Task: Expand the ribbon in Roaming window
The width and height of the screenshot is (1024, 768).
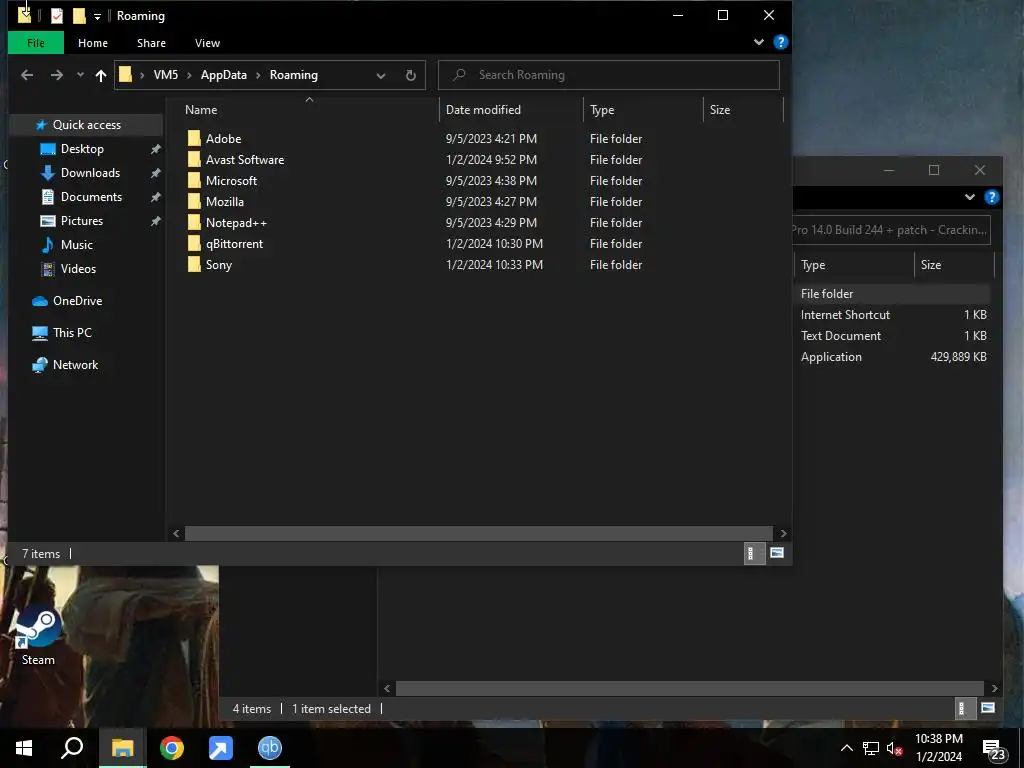Action: click(x=759, y=42)
